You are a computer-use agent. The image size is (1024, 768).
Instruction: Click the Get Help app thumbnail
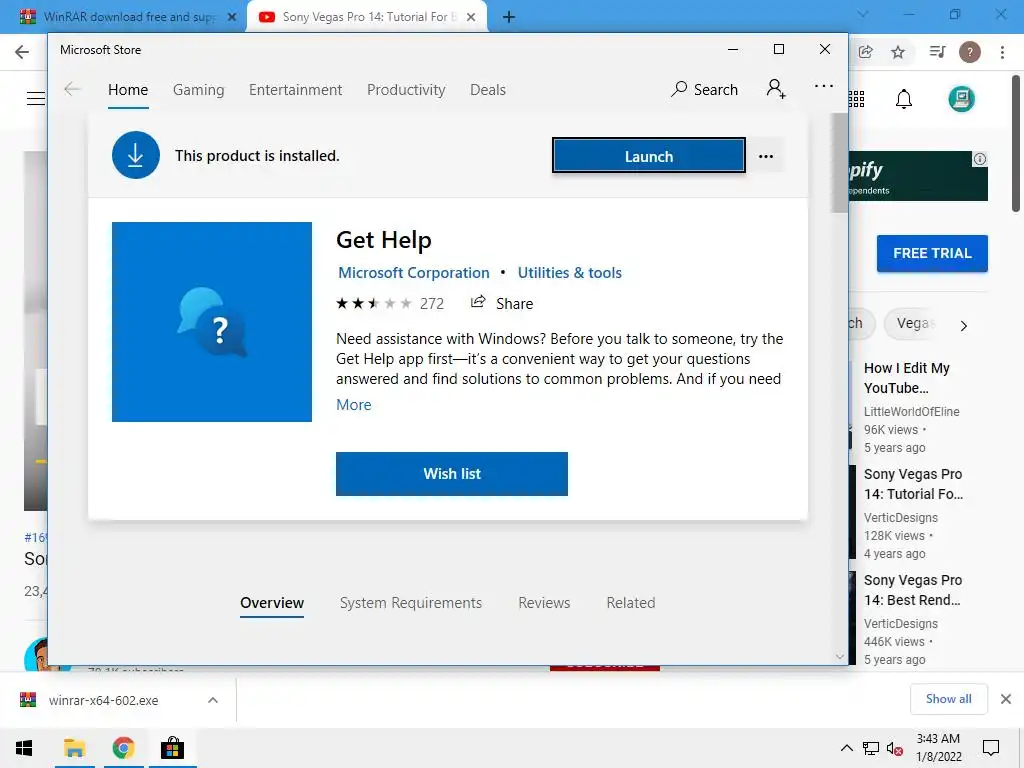point(212,322)
